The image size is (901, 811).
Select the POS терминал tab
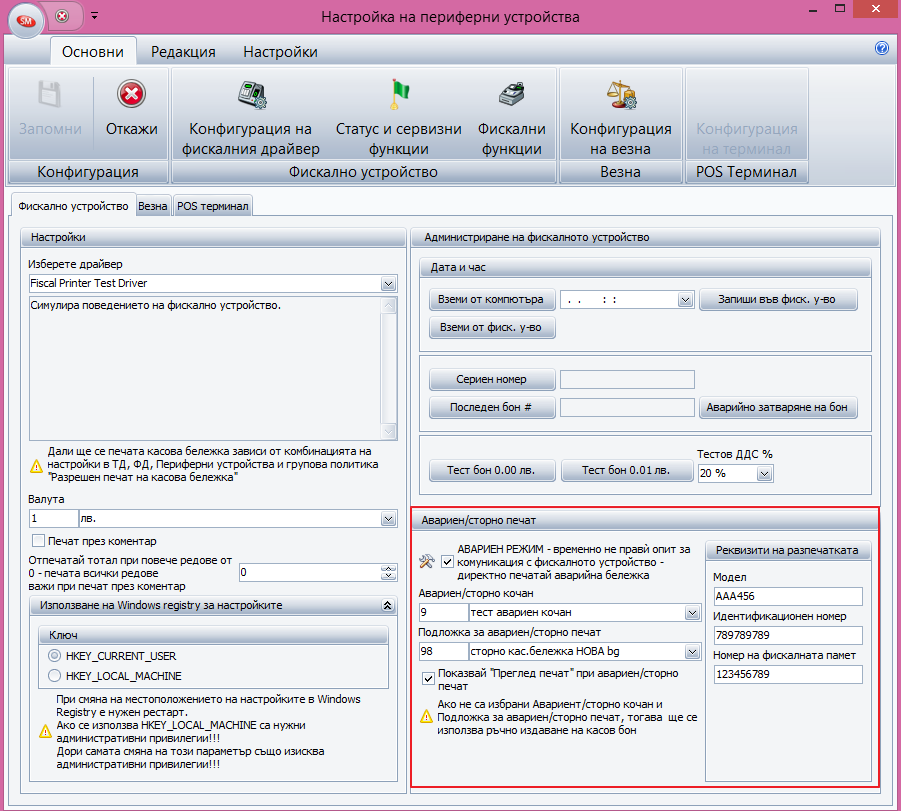tap(213, 206)
